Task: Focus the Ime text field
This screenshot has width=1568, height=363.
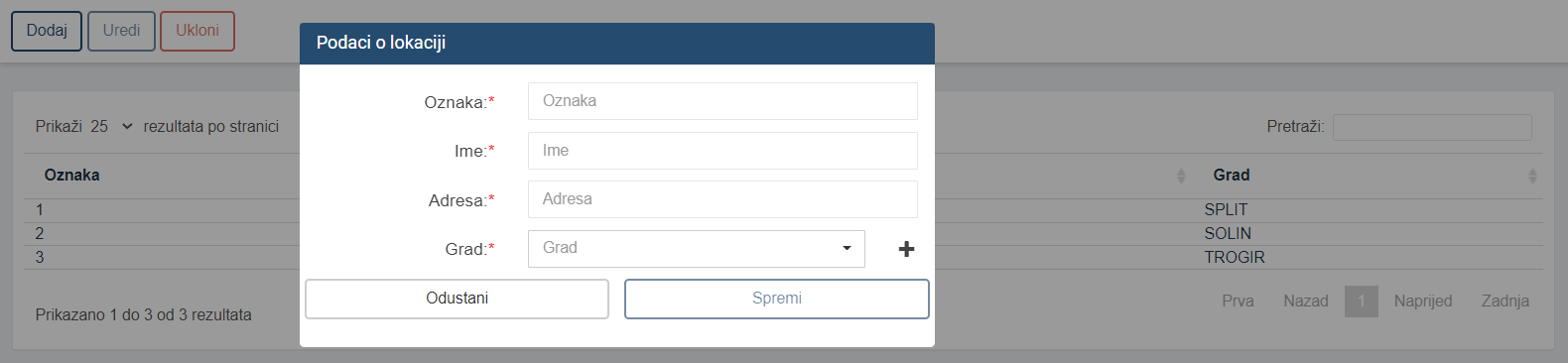Action: coord(722,151)
